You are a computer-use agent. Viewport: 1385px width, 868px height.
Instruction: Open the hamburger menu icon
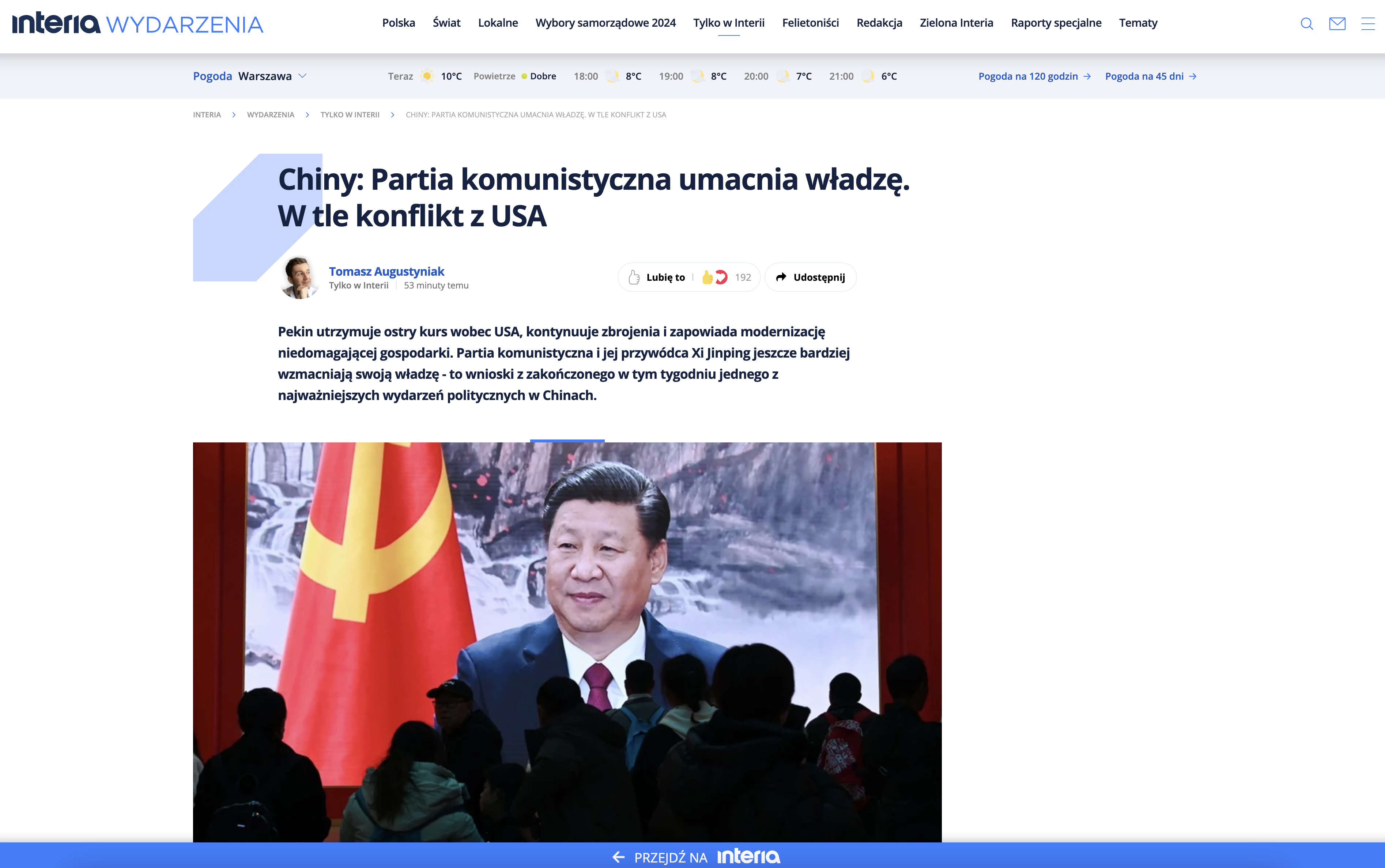(x=1368, y=23)
